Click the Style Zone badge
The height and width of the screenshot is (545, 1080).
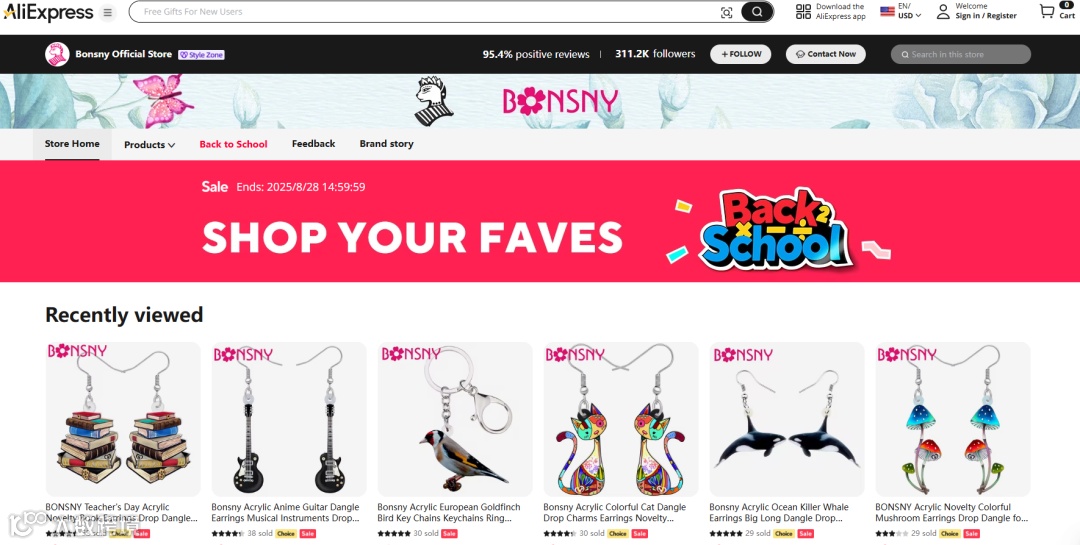click(201, 55)
